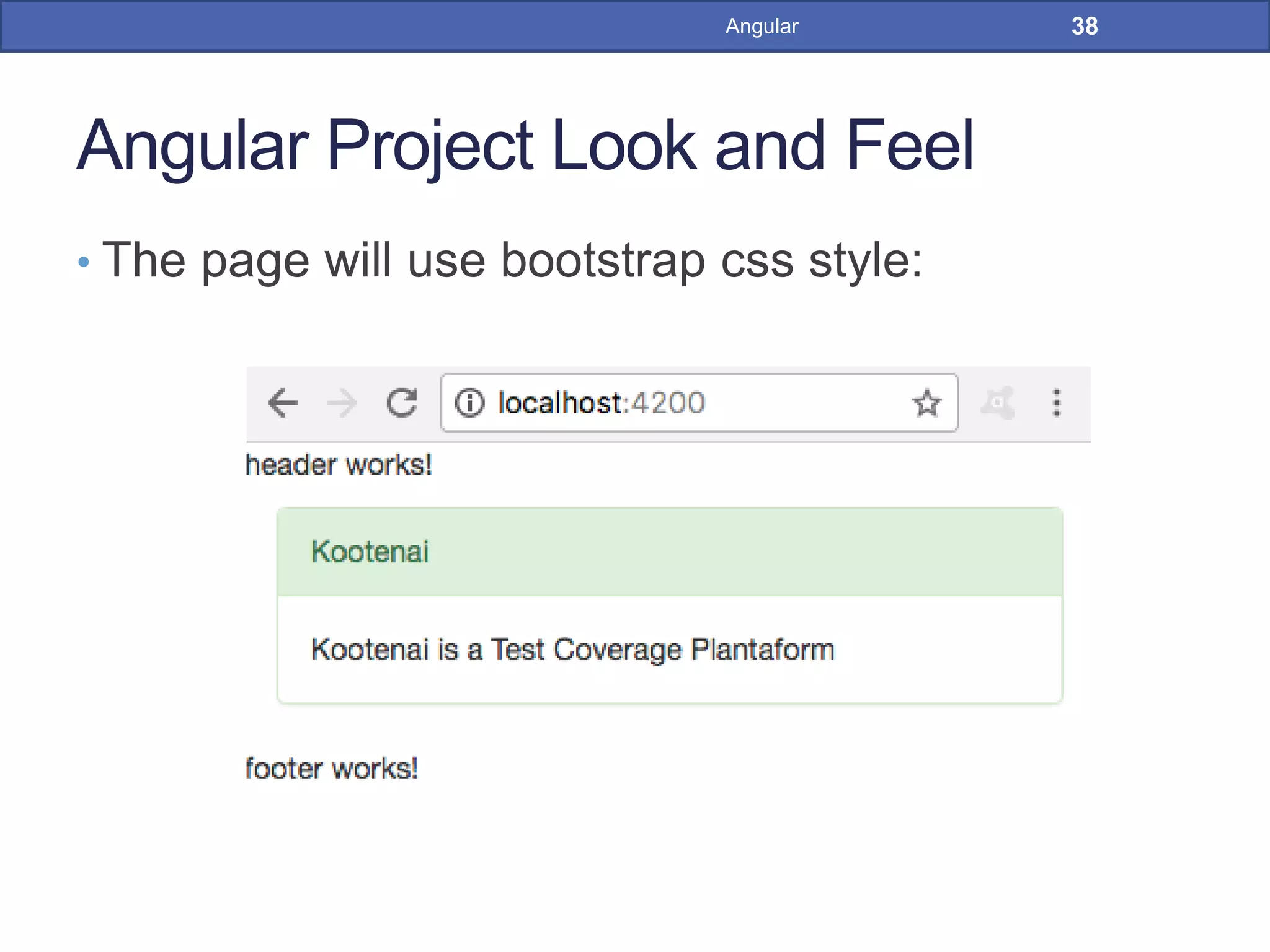The height and width of the screenshot is (952, 1270).
Task: Reload the localhost page
Action: (402, 403)
